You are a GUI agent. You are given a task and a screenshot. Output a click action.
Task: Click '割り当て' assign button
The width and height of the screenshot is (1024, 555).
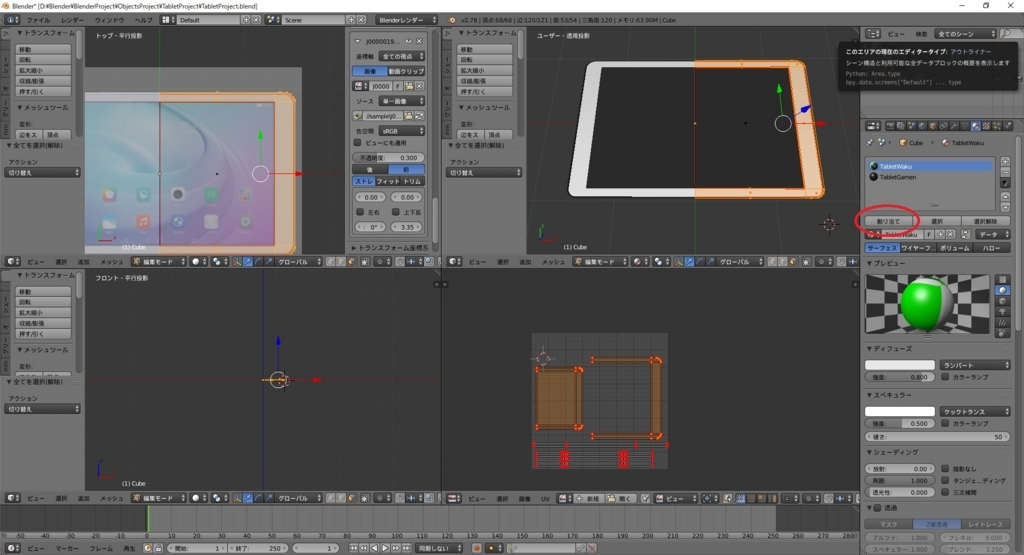click(x=888, y=221)
